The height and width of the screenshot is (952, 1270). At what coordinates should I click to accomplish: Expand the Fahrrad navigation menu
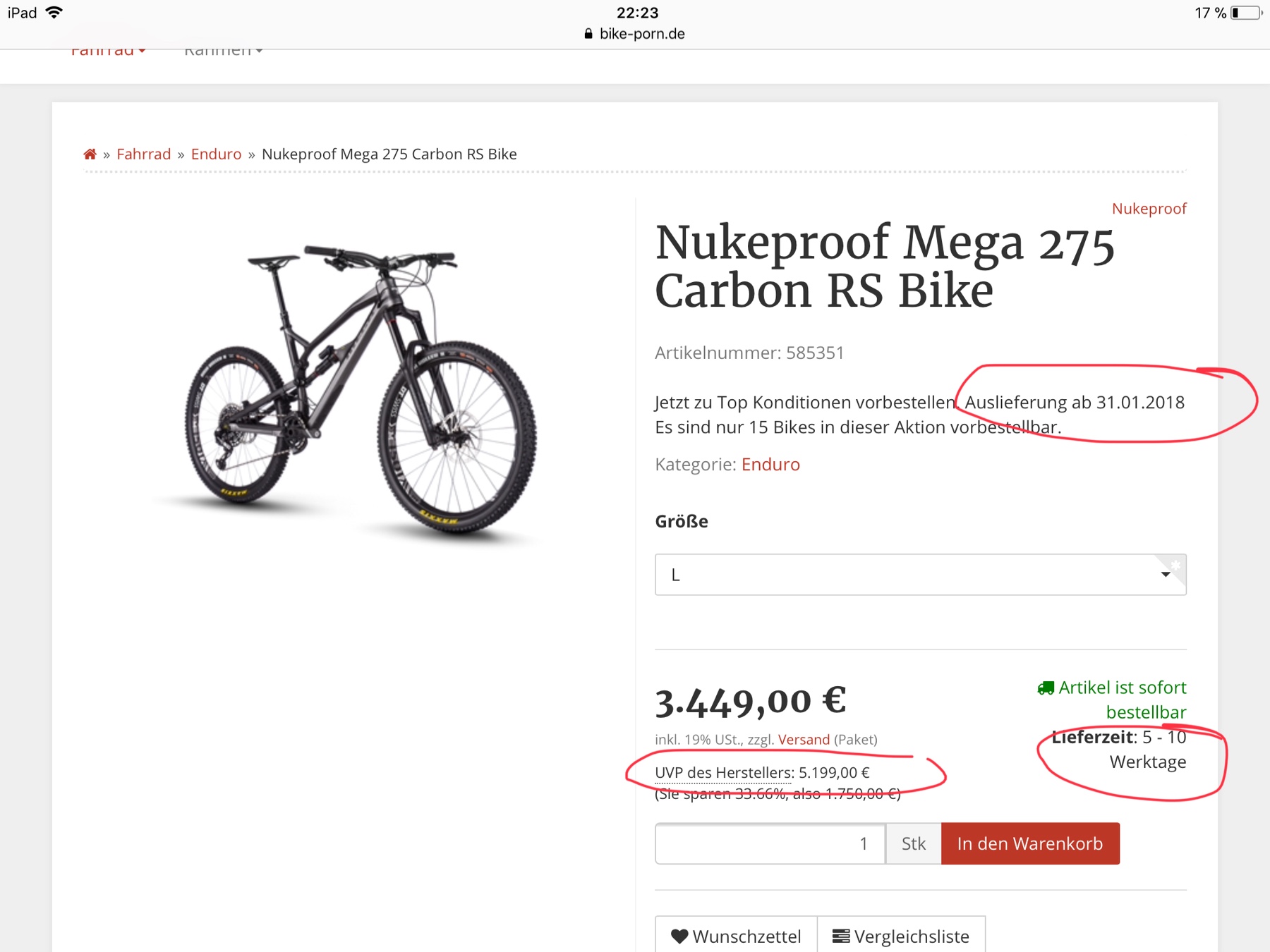click(108, 51)
